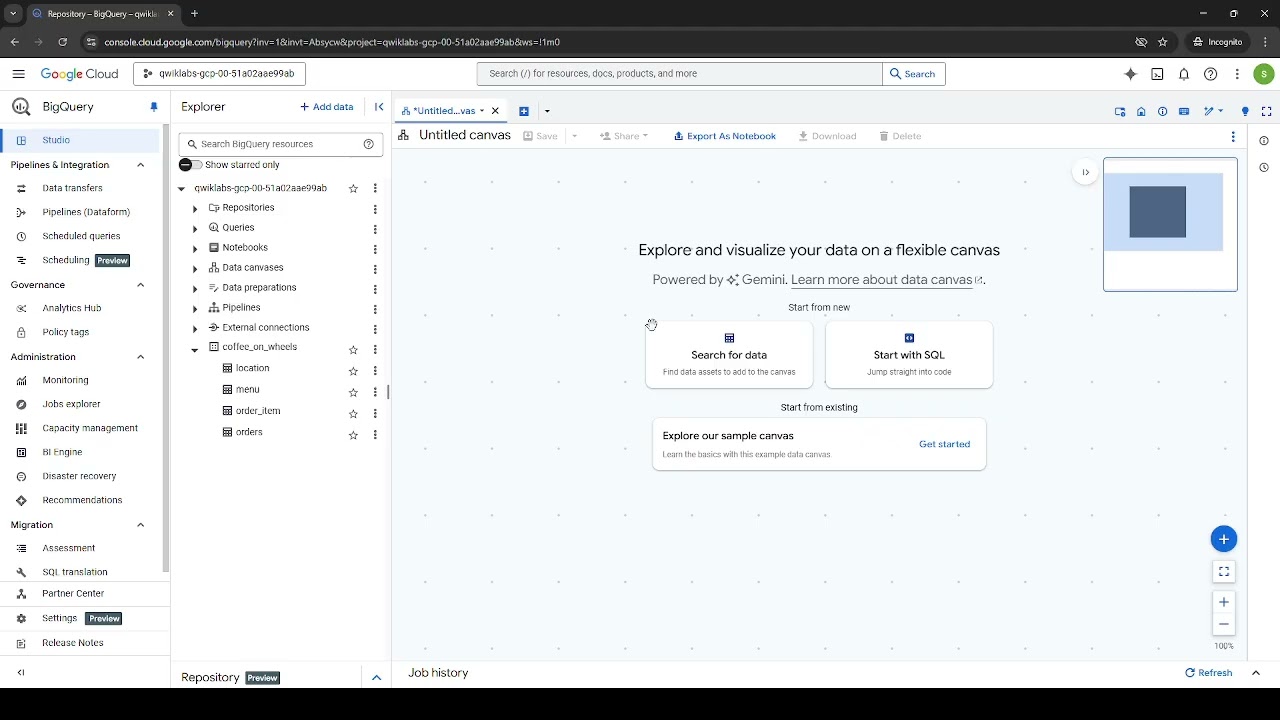Zoom out on the canvas
1280x720 pixels.
coord(1224,625)
